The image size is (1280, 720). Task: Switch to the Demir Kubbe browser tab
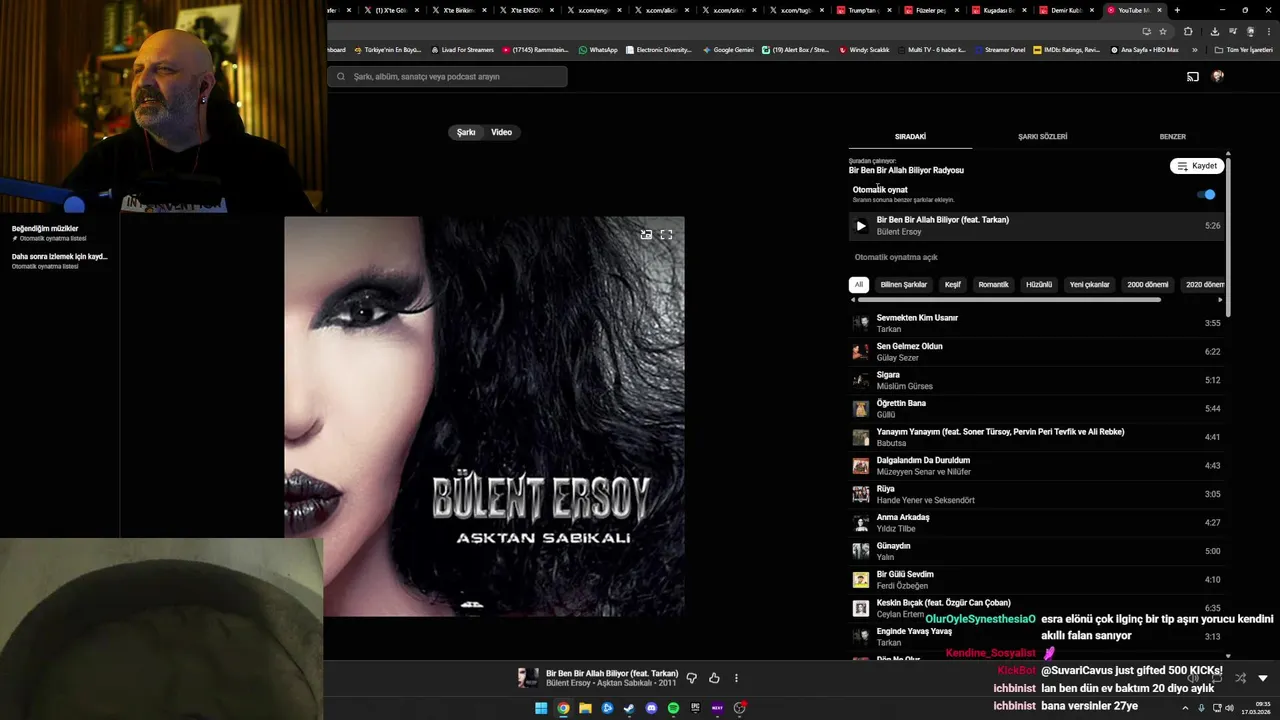pyautogui.click(x=1066, y=10)
